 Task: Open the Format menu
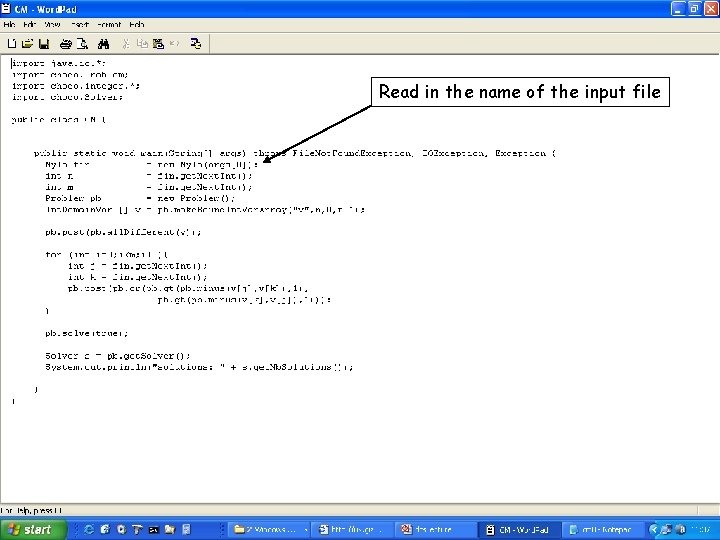(109, 24)
